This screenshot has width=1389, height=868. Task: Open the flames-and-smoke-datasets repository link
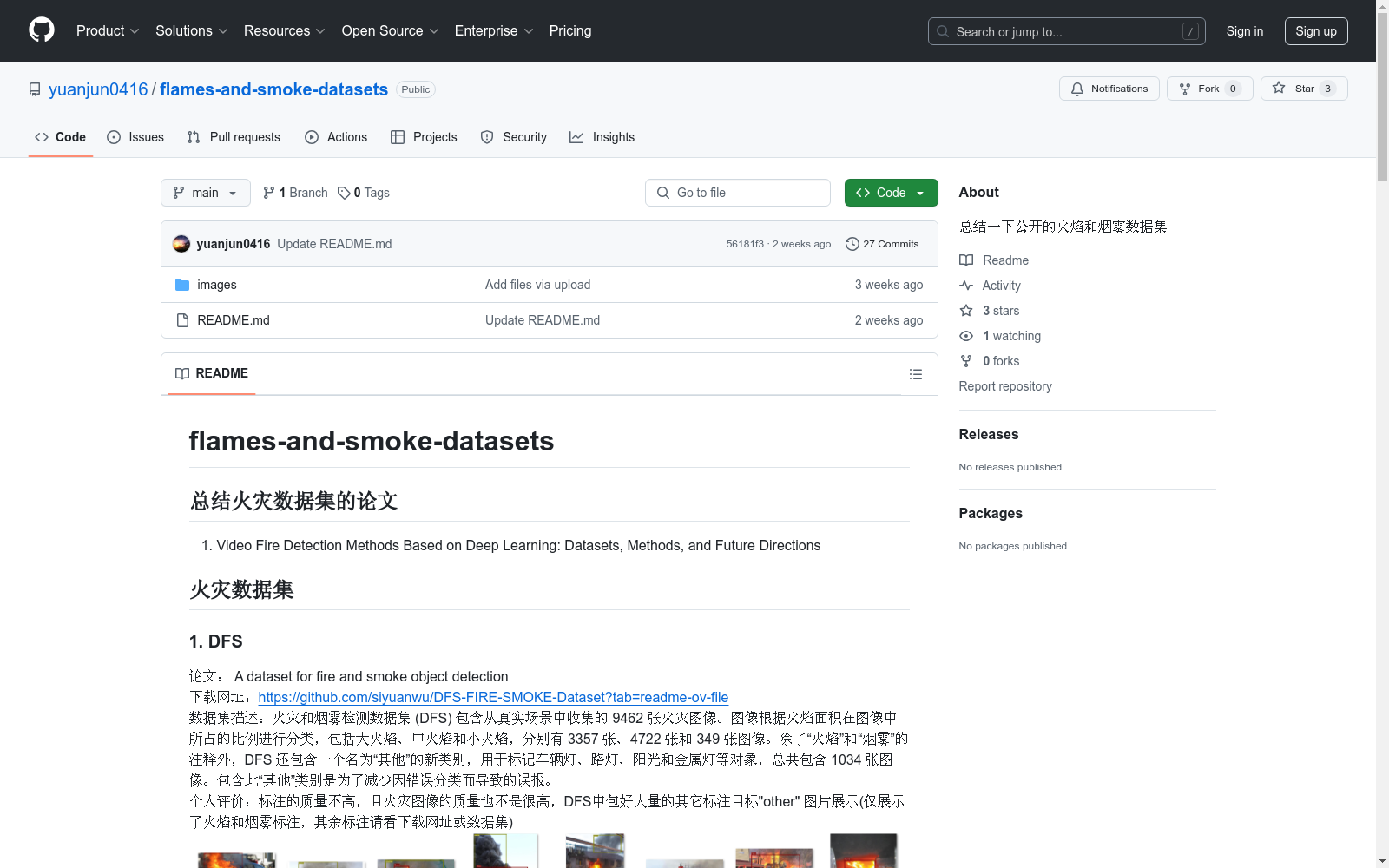pos(273,89)
